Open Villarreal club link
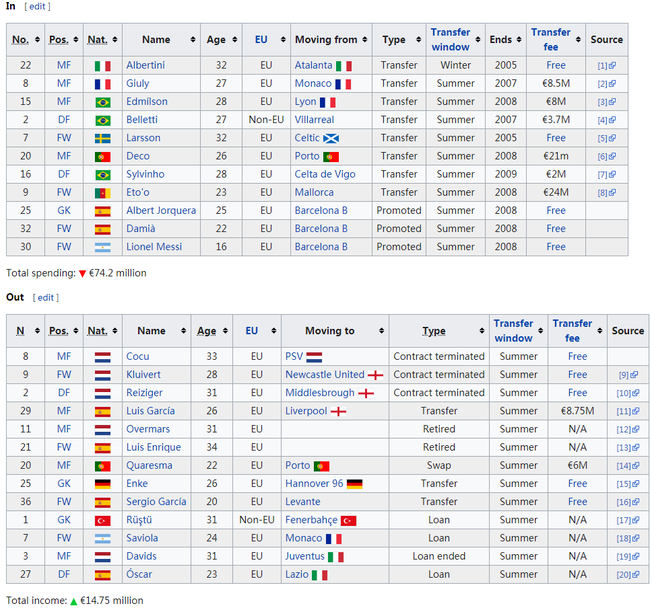Image resolution: width=650 pixels, height=610 pixels. (x=314, y=120)
